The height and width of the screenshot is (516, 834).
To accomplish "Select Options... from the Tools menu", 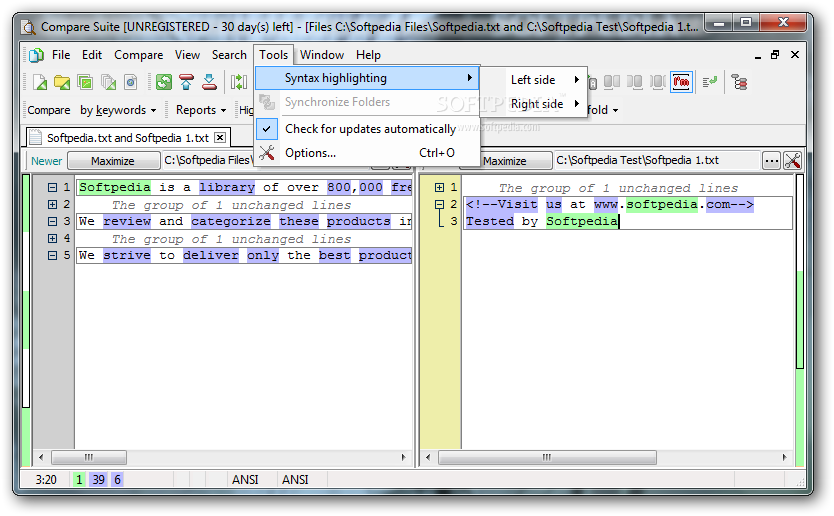I will tap(368, 153).
